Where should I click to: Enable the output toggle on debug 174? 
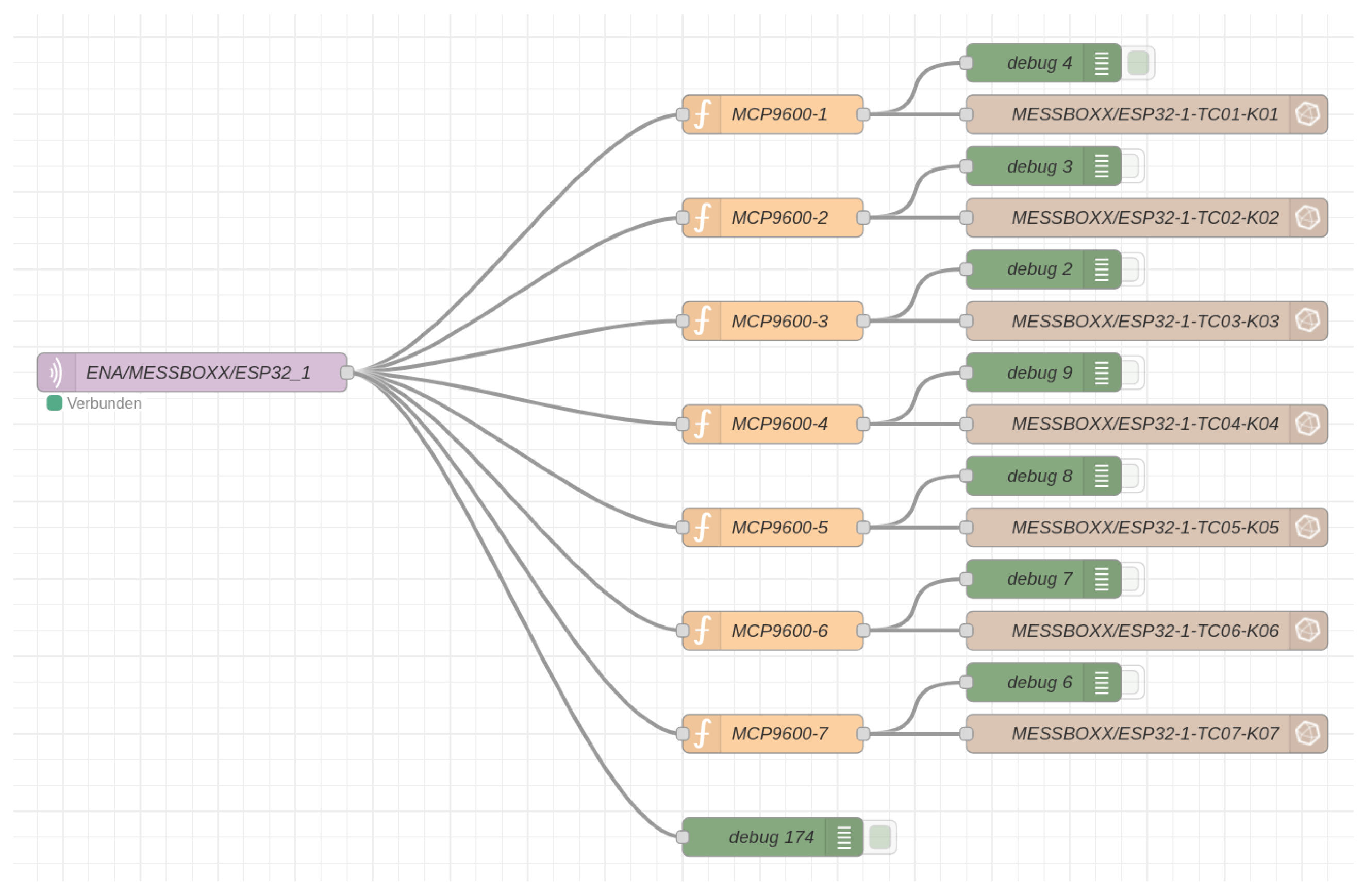click(880, 837)
